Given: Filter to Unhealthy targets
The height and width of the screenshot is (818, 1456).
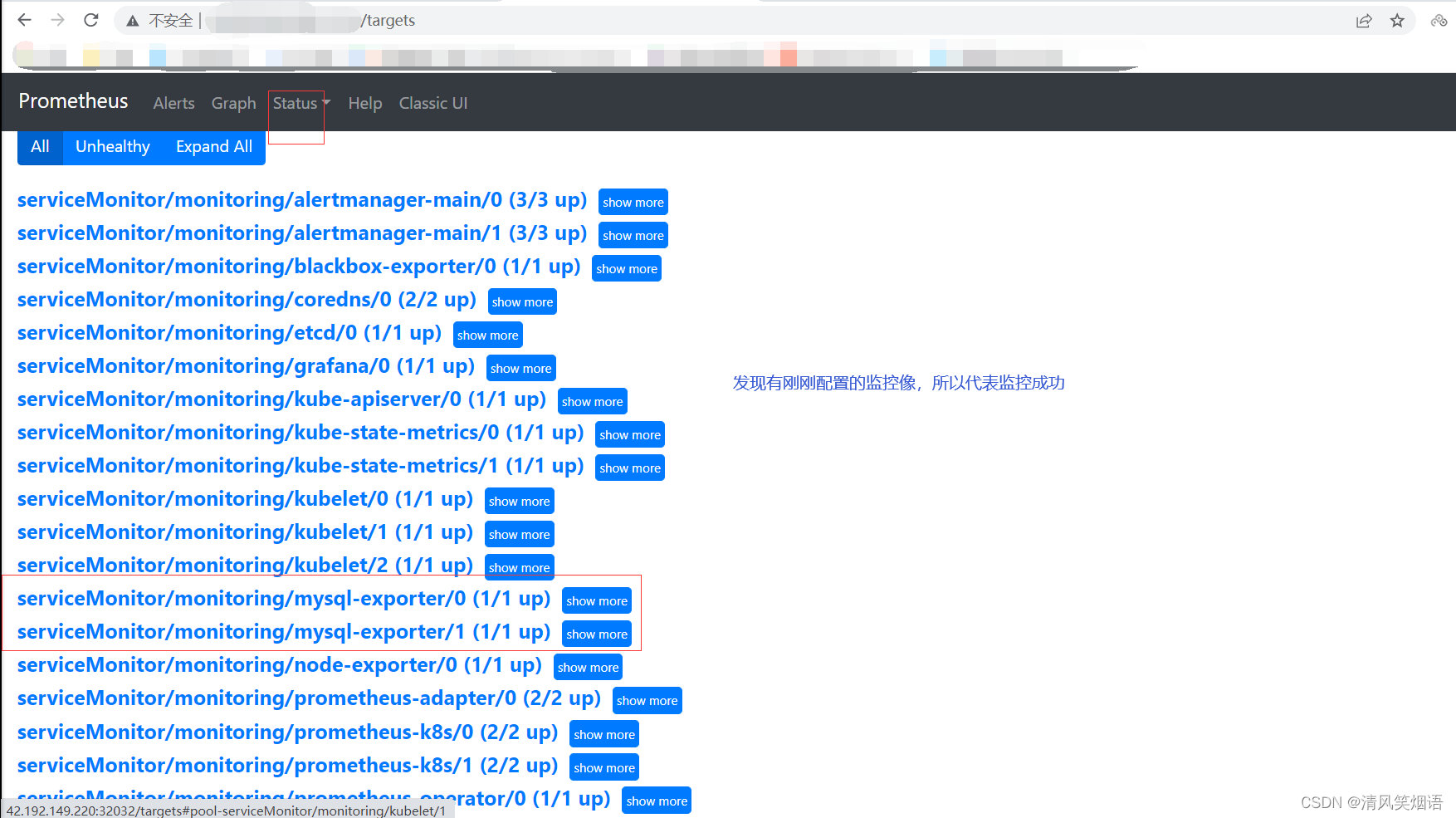Looking at the screenshot, I should pyautogui.click(x=113, y=147).
